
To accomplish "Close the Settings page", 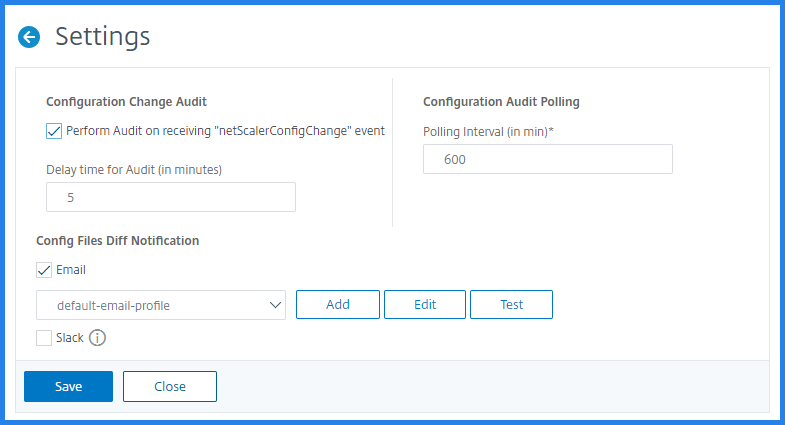I will [x=170, y=386].
